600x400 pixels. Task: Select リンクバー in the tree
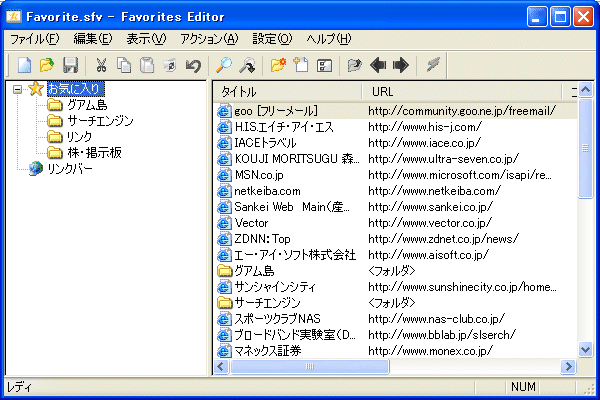[70, 168]
